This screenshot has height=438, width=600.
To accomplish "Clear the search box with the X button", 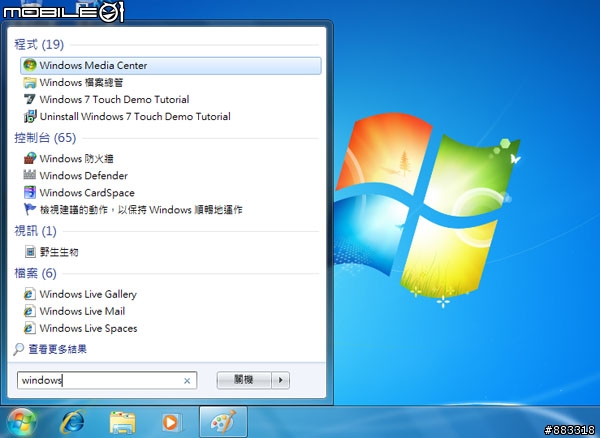I will click(187, 381).
